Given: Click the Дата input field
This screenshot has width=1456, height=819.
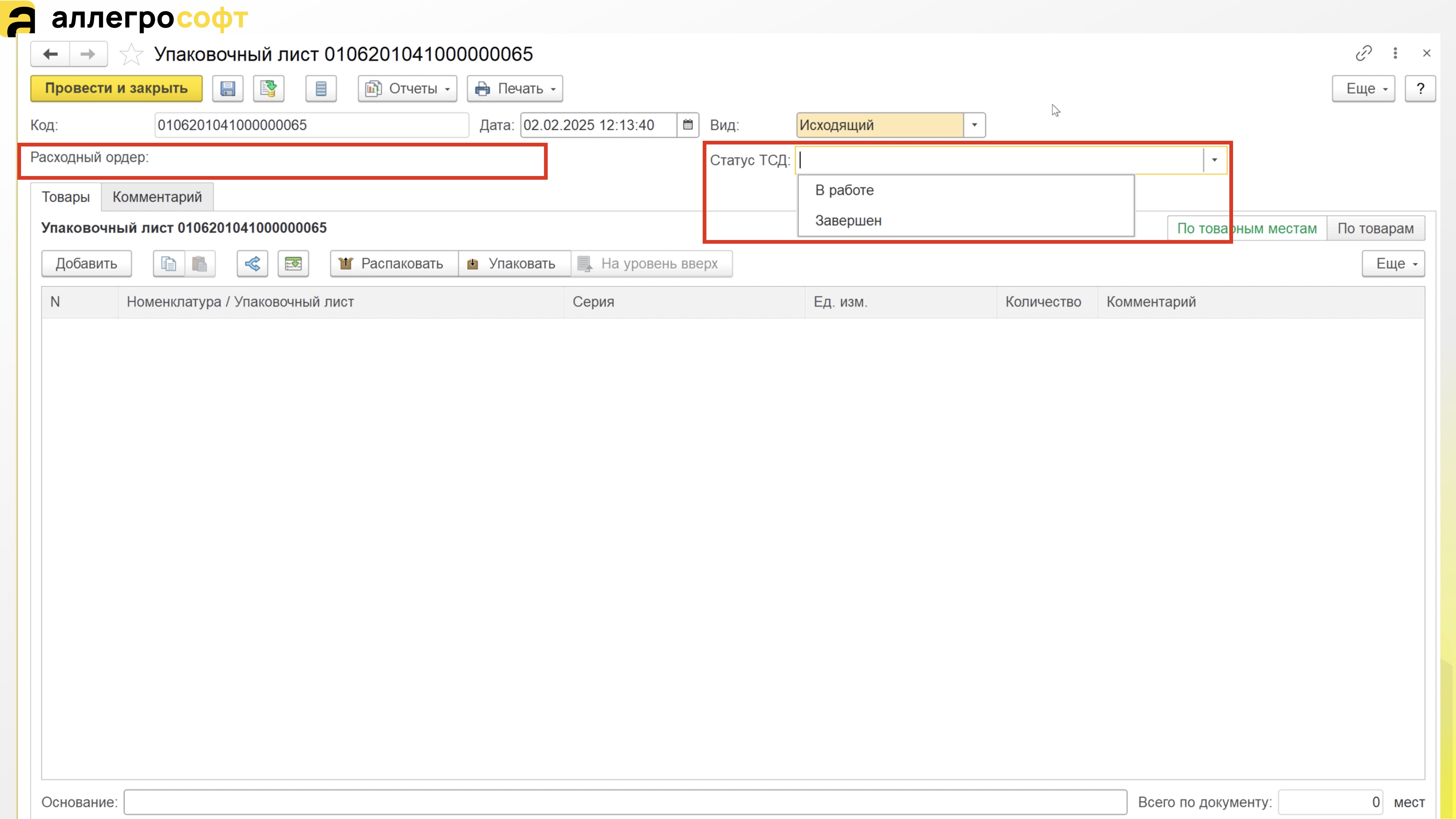Looking at the screenshot, I should point(599,125).
